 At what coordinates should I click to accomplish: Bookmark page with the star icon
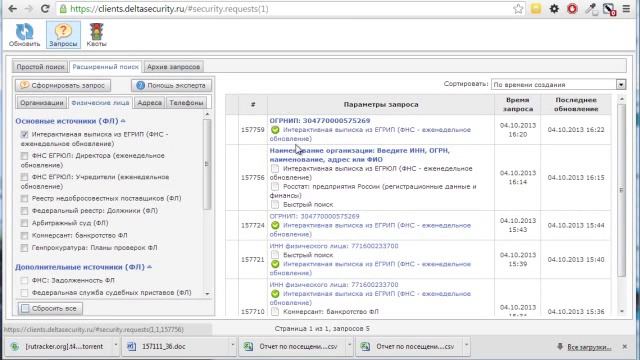click(518, 9)
